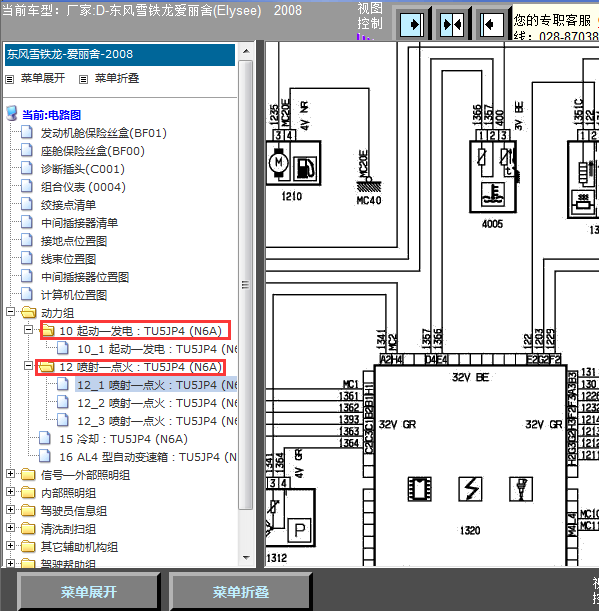Click the tree panel vertical scrollbar thumb
599x611 pixels.
click(246, 285)
